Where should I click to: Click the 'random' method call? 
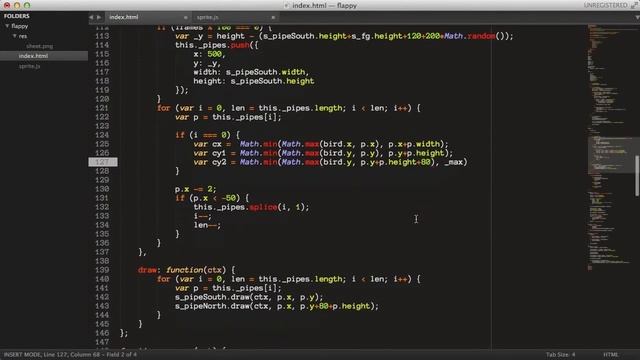481,36
